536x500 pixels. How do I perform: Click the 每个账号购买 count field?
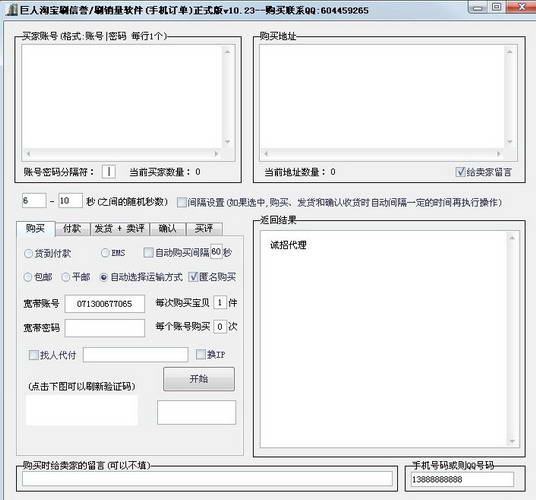click(x=220, y=327)
